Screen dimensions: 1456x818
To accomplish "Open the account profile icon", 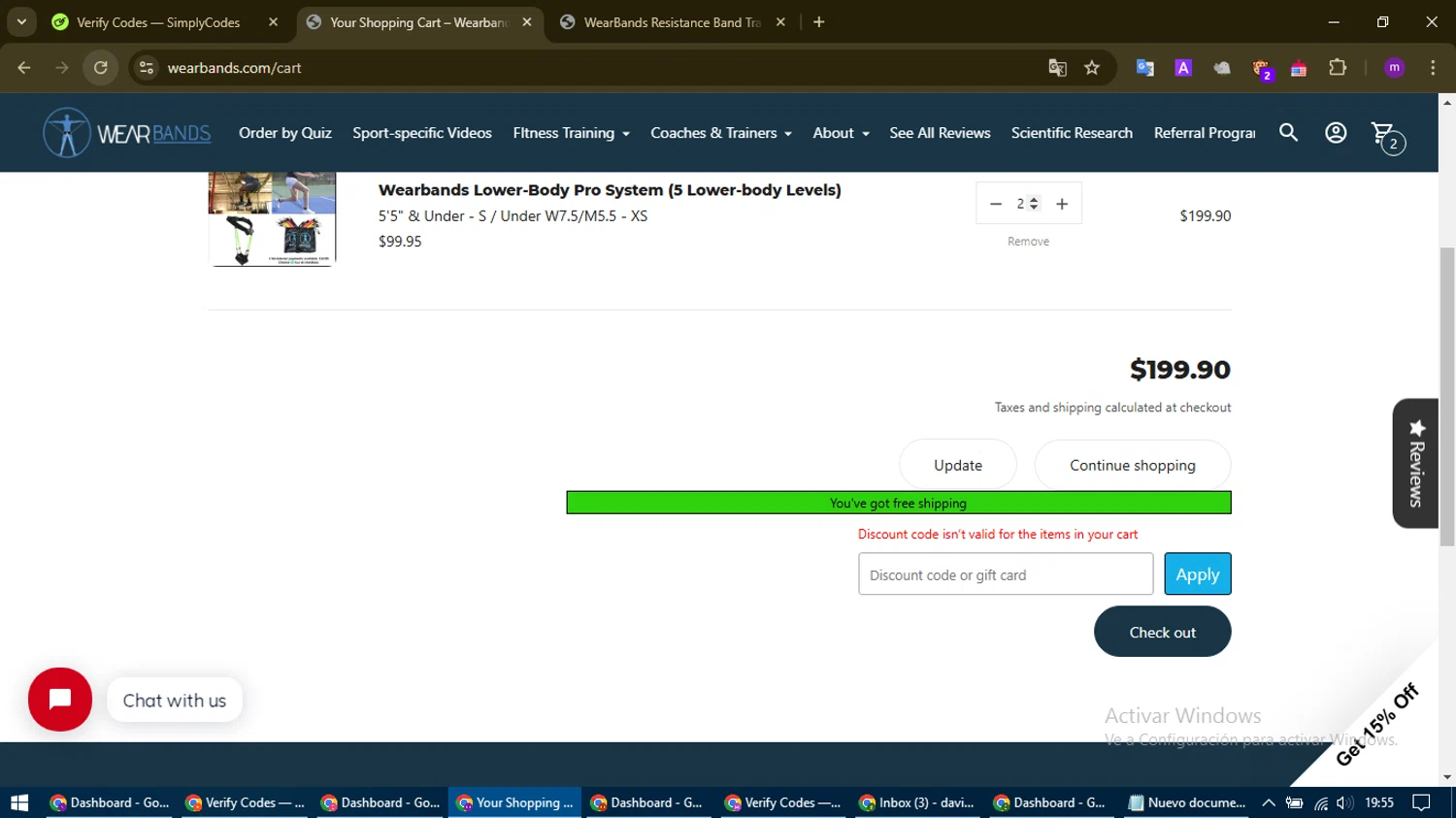I will pyautogui.click(x=1336, y=133).
